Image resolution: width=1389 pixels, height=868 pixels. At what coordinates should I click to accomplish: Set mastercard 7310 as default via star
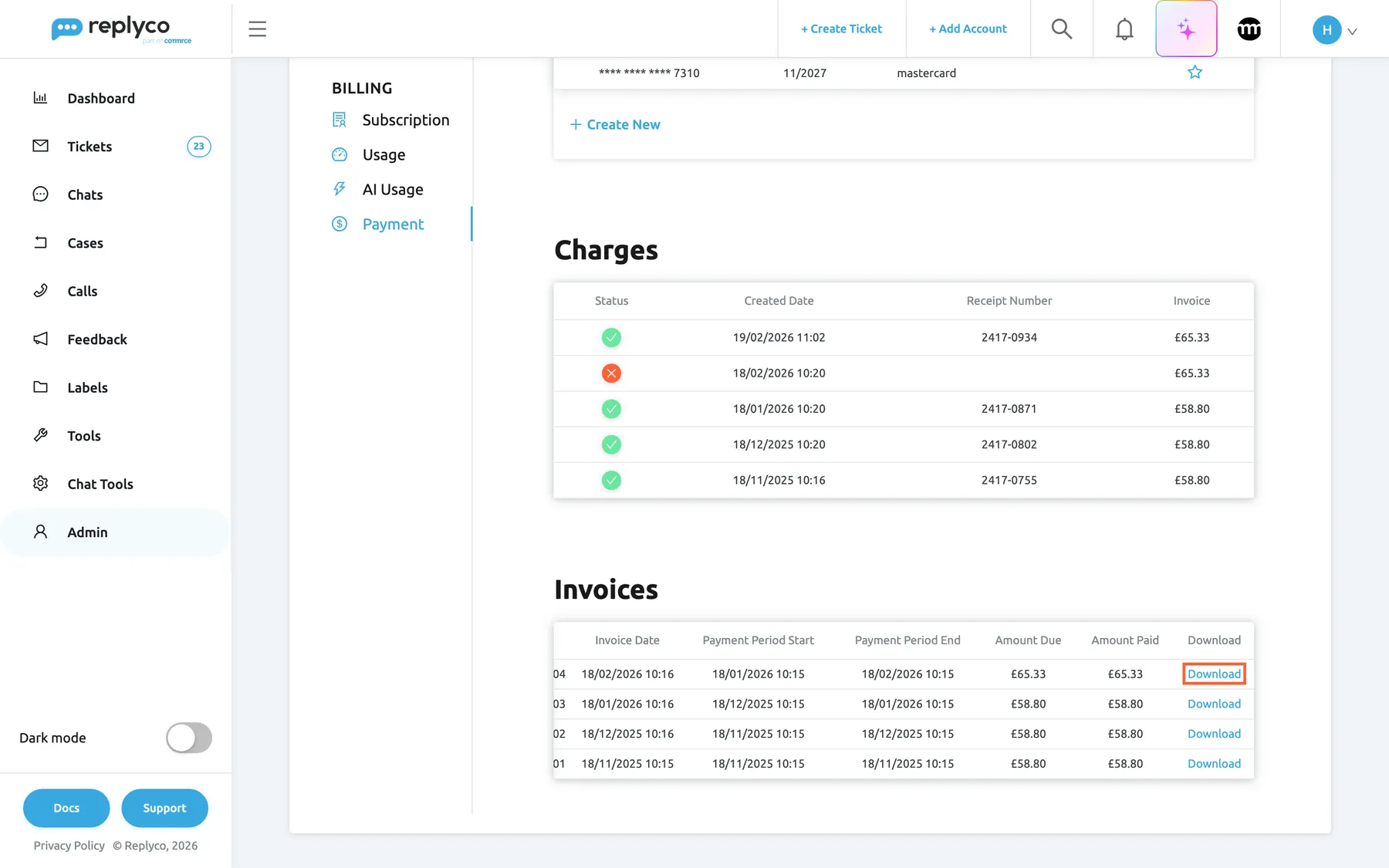1195,73
